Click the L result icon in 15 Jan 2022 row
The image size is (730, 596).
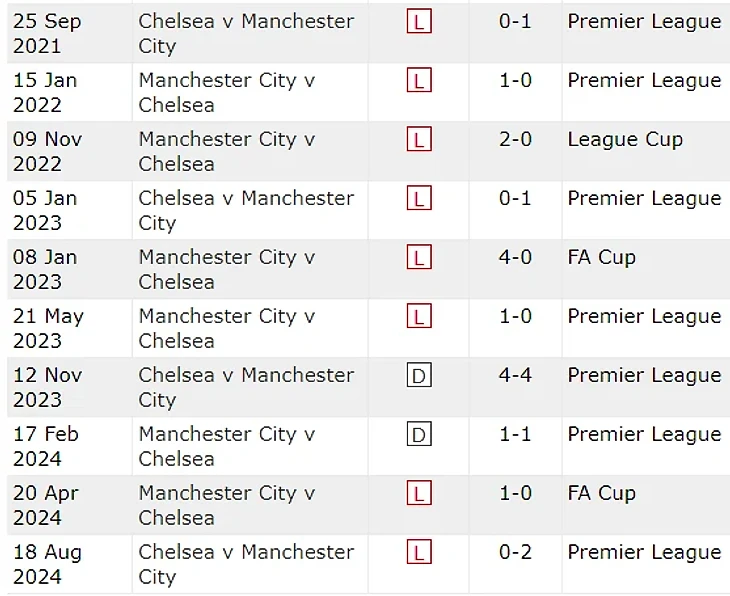[x=419, y=80]
